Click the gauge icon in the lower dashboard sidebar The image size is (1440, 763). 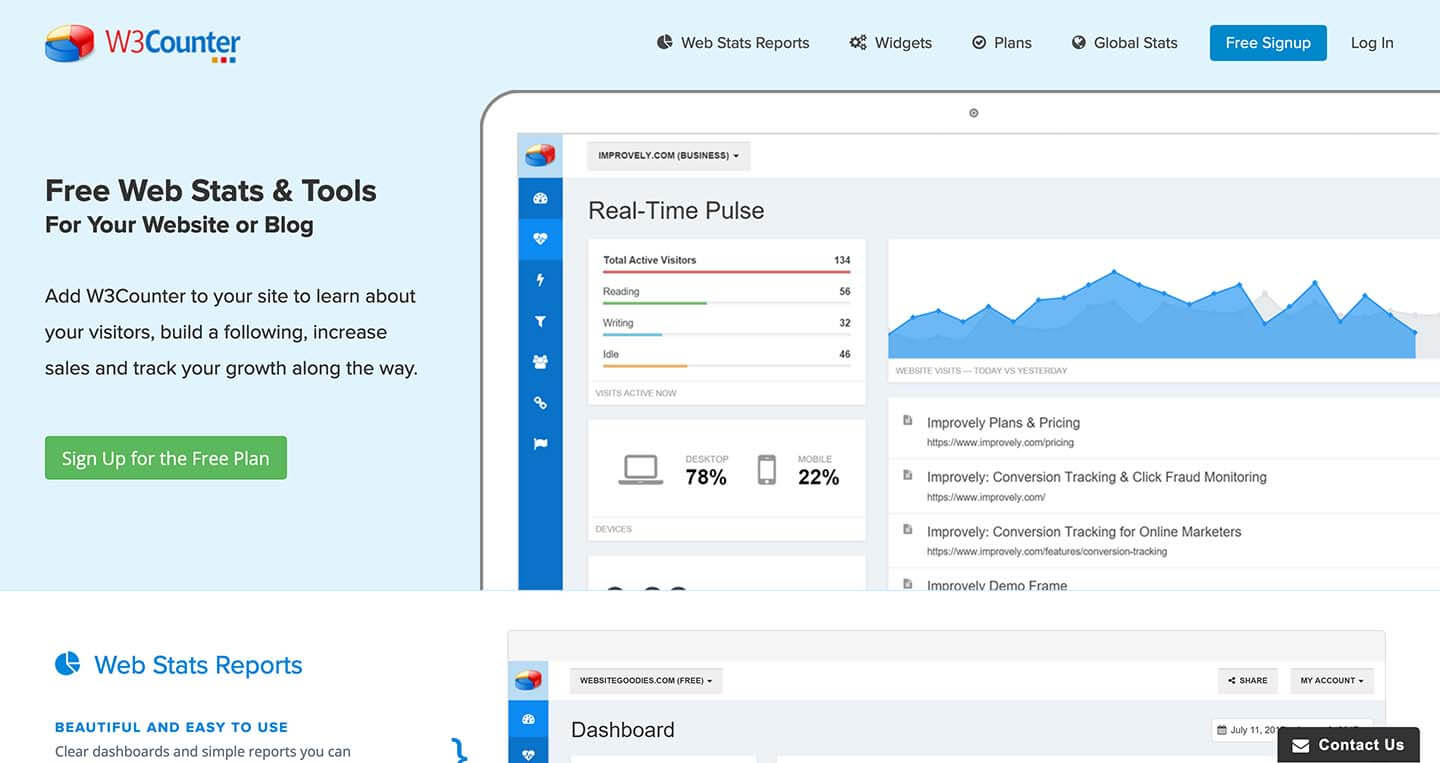pos(529,720)
